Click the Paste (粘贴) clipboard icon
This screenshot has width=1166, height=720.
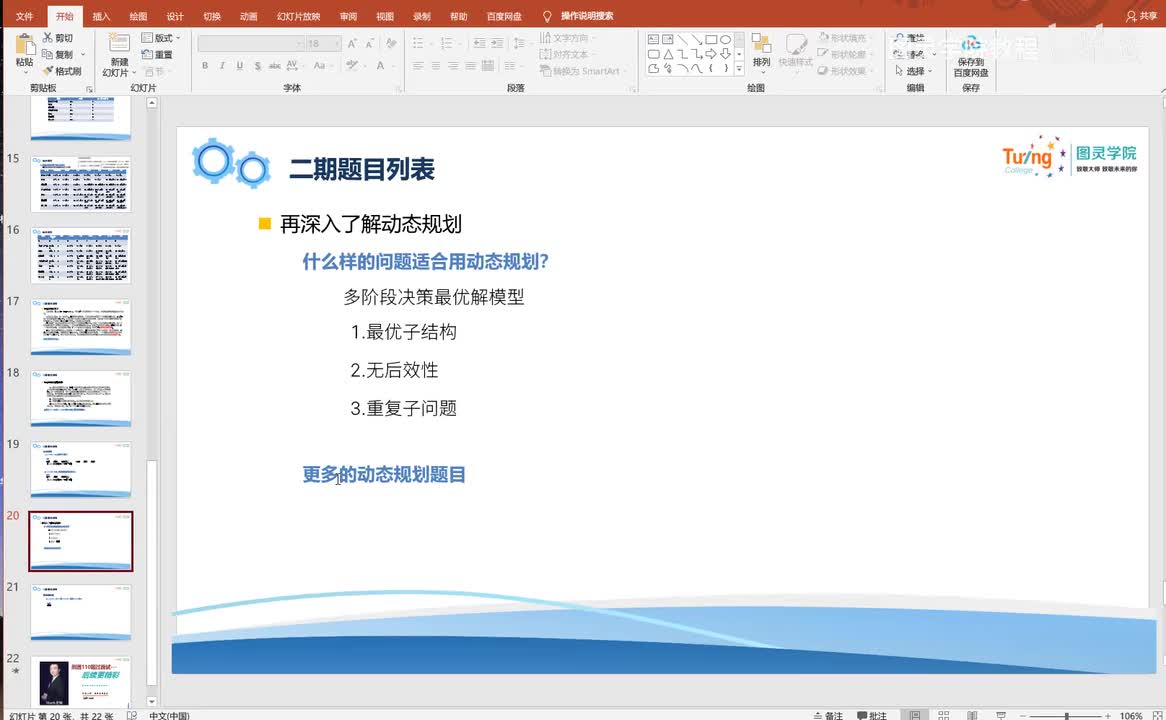[x=25, y=45]
